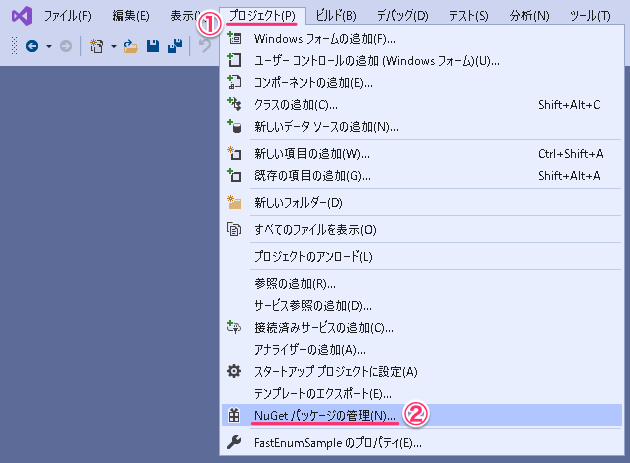630x463 pixels.
Task: Click the startup project gear icon
Action: point(234,371)
